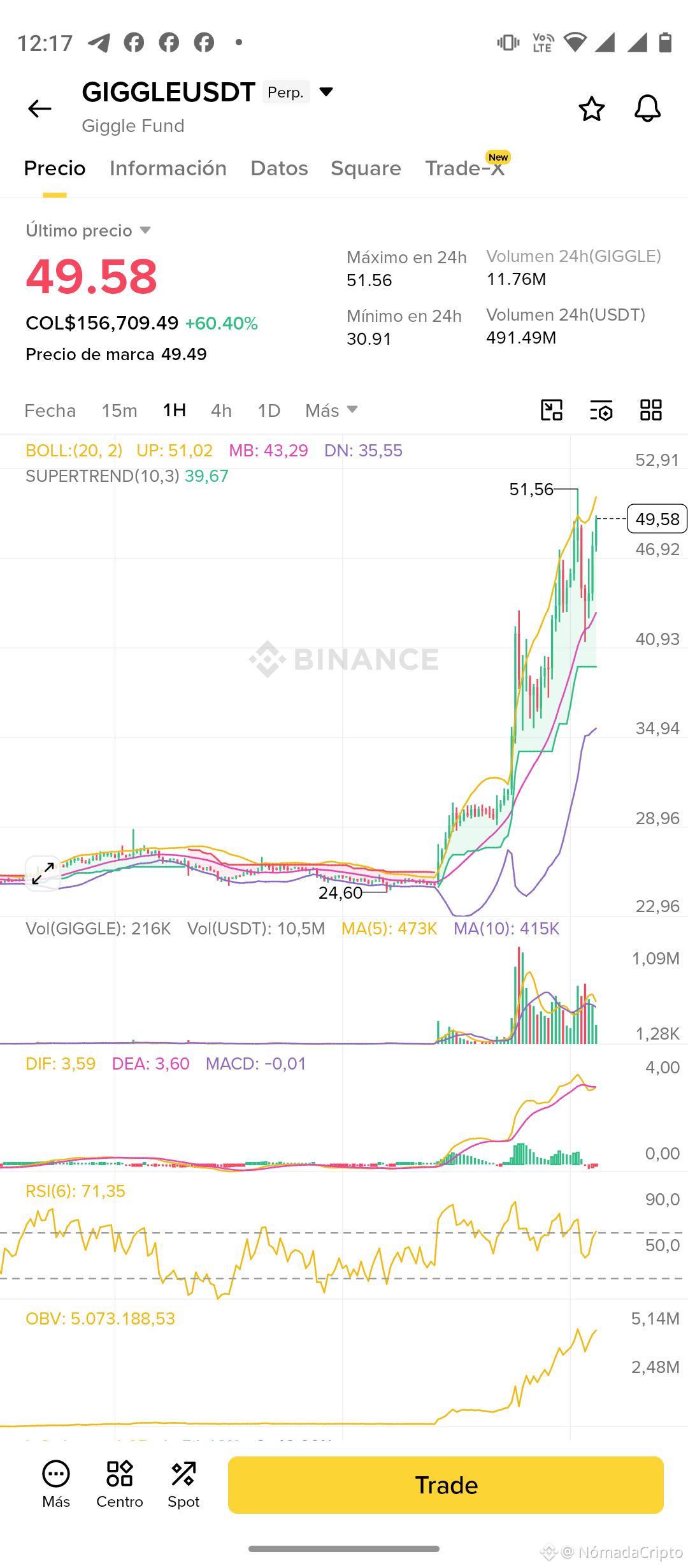Select the 1D timeframe
Screen dimensions: 688x1568
(x=269, y=410)
